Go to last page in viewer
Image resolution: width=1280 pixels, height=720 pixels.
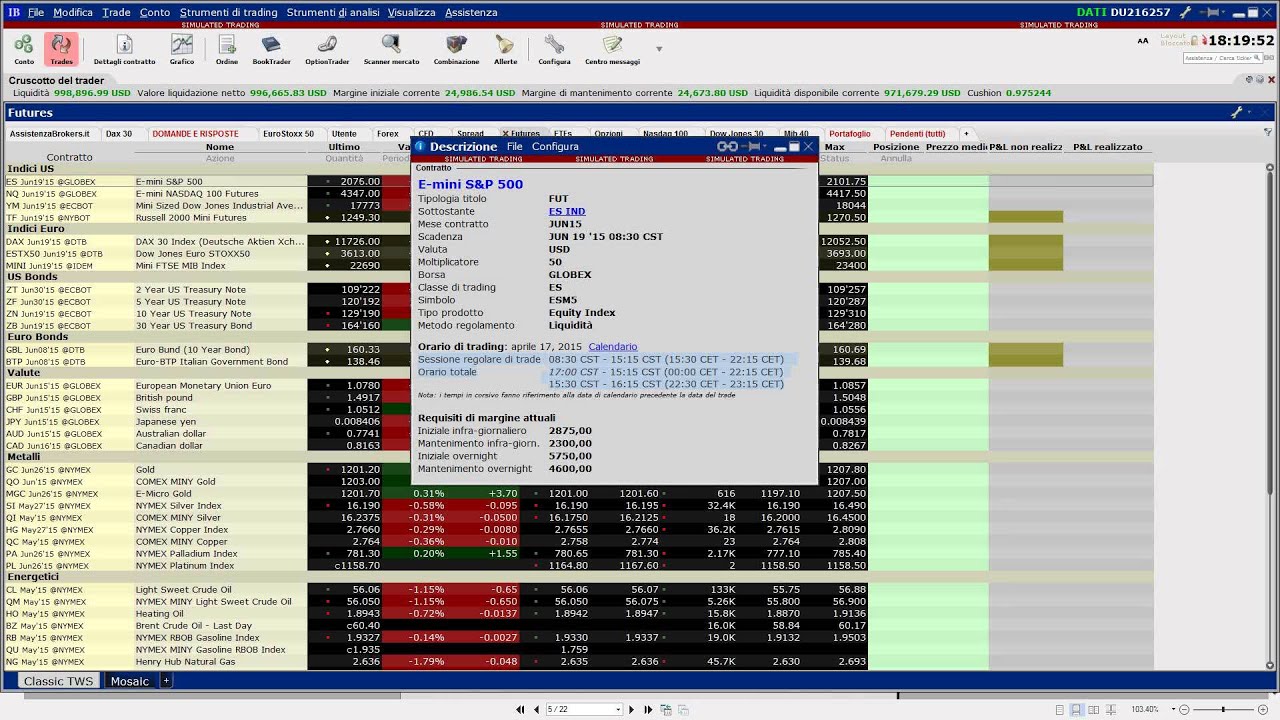[648, 709]
